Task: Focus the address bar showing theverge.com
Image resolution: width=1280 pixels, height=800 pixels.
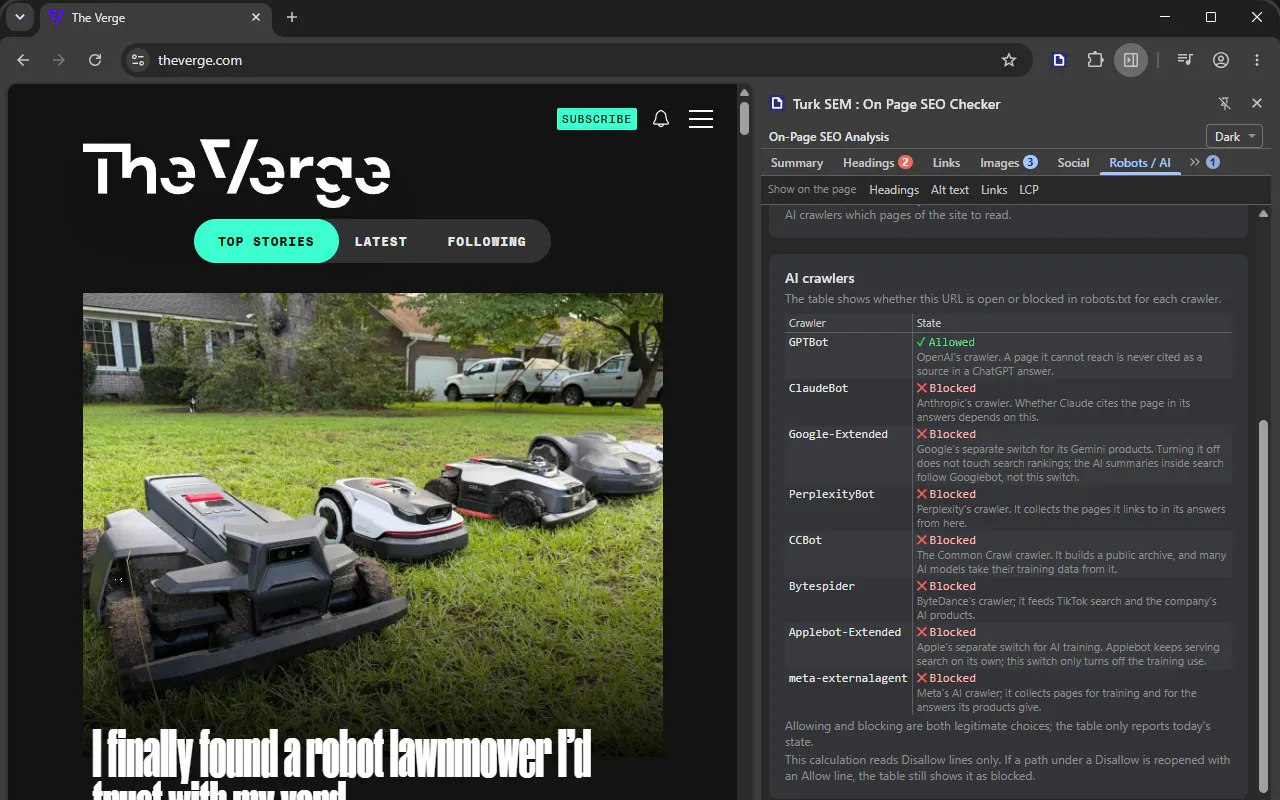Action: pyautogui.click(x=575, y=60)
